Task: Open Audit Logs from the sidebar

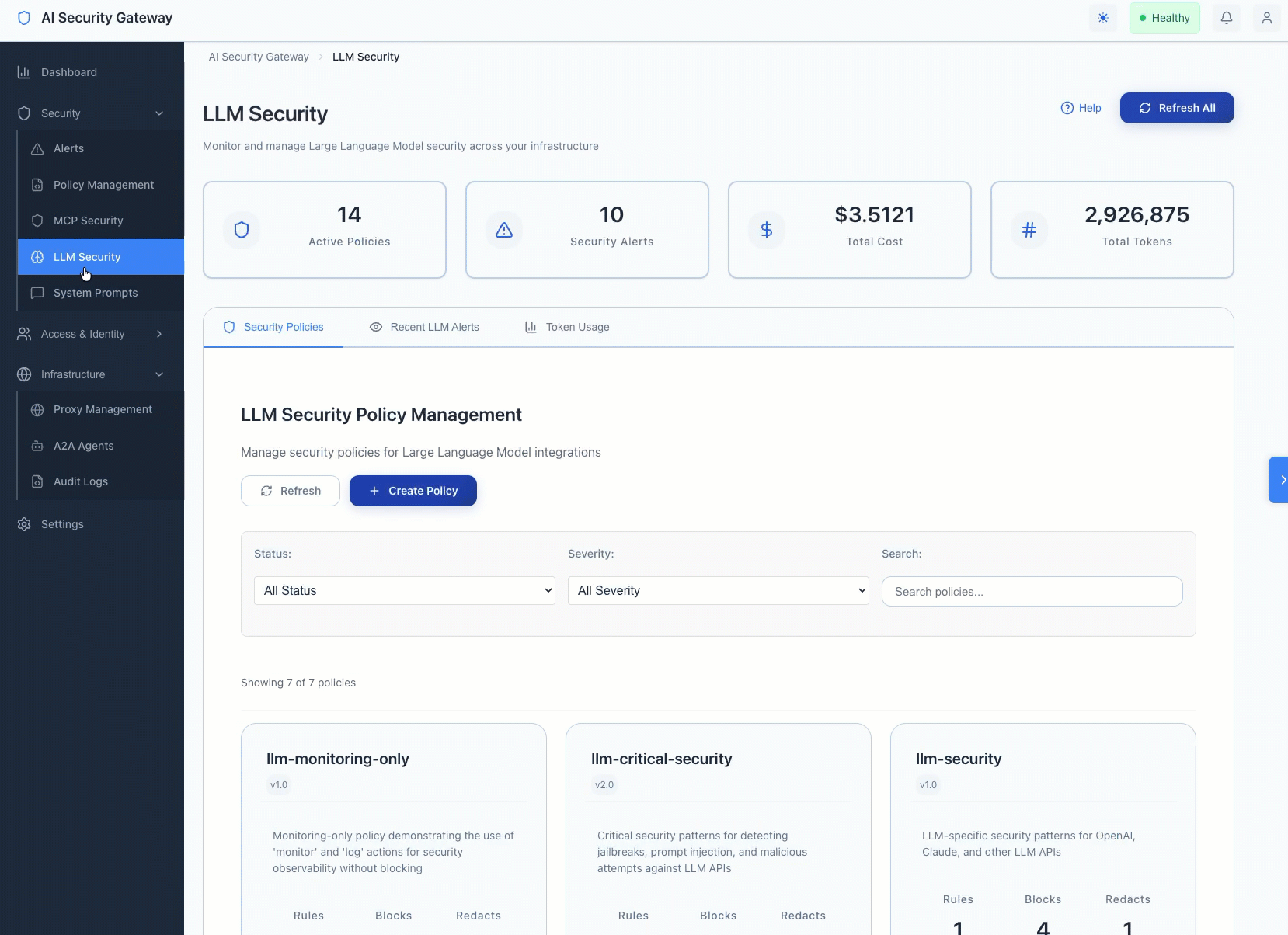Action: (x=81, y=481)
